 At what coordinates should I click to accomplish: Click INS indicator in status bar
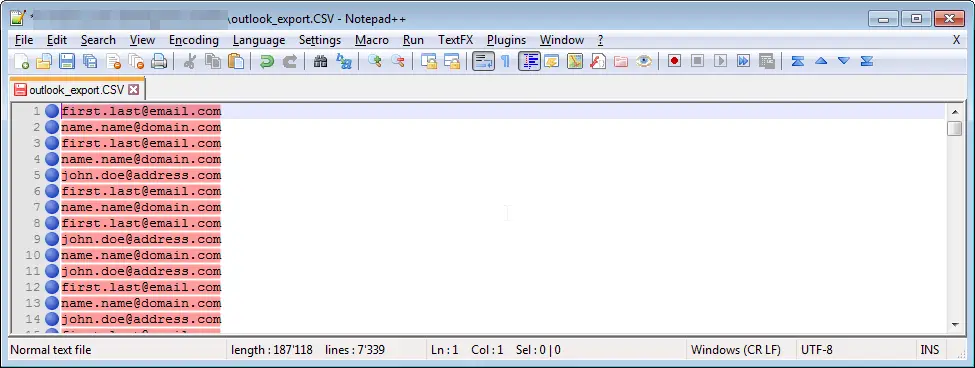(x=930, y=350)
